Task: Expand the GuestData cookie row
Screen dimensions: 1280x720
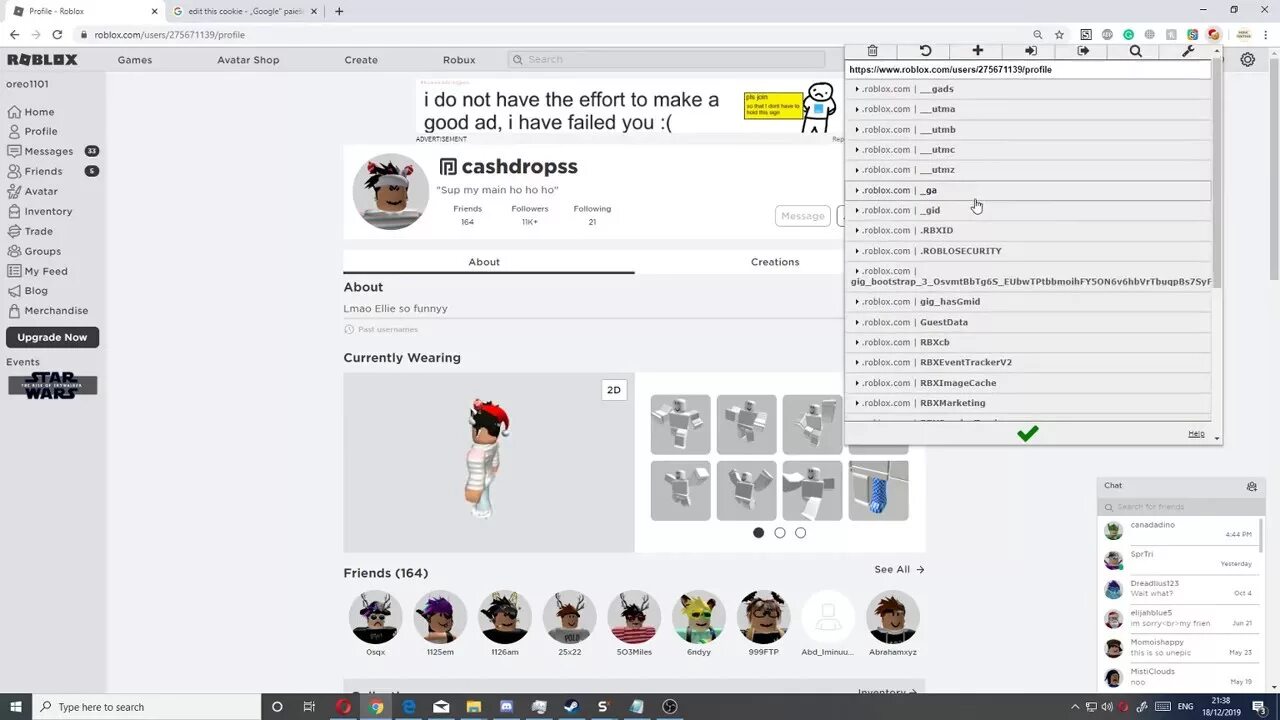Action: click(1028, 322)
